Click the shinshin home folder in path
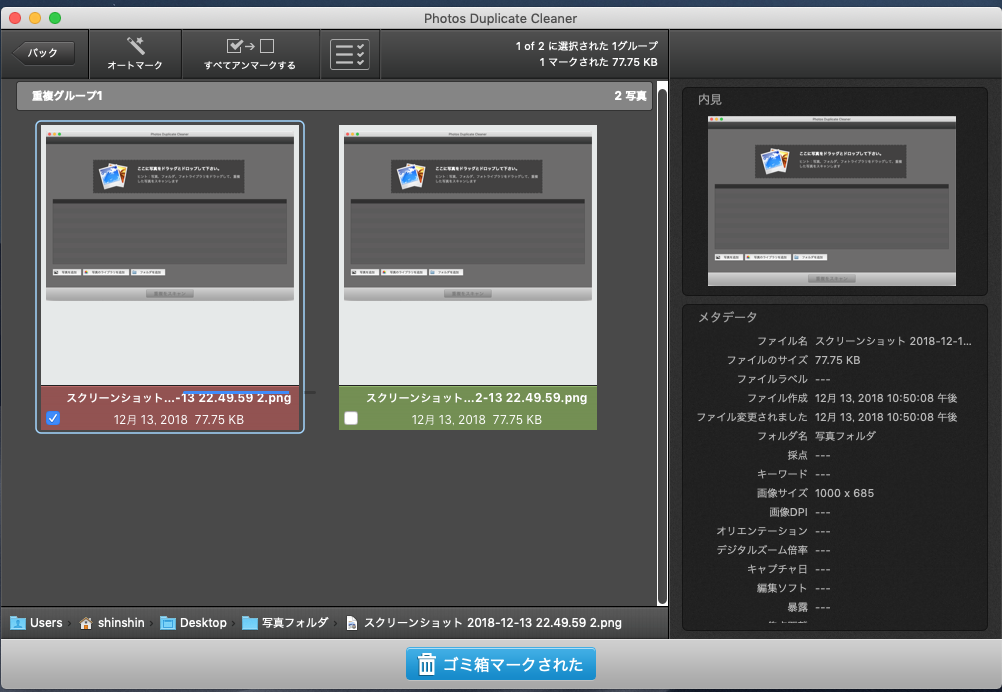 112,622
